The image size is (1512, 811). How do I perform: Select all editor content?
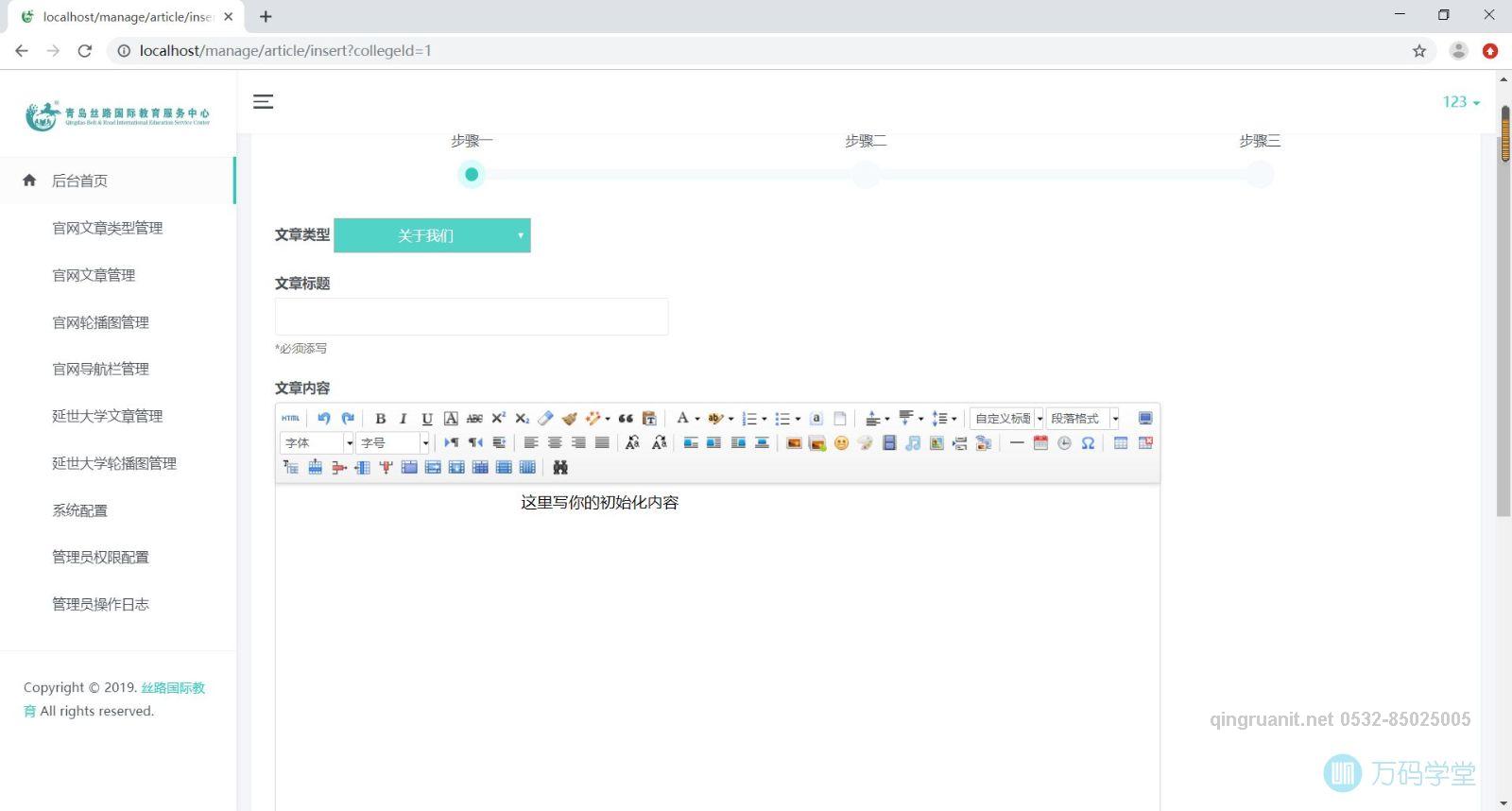[816, 418]
